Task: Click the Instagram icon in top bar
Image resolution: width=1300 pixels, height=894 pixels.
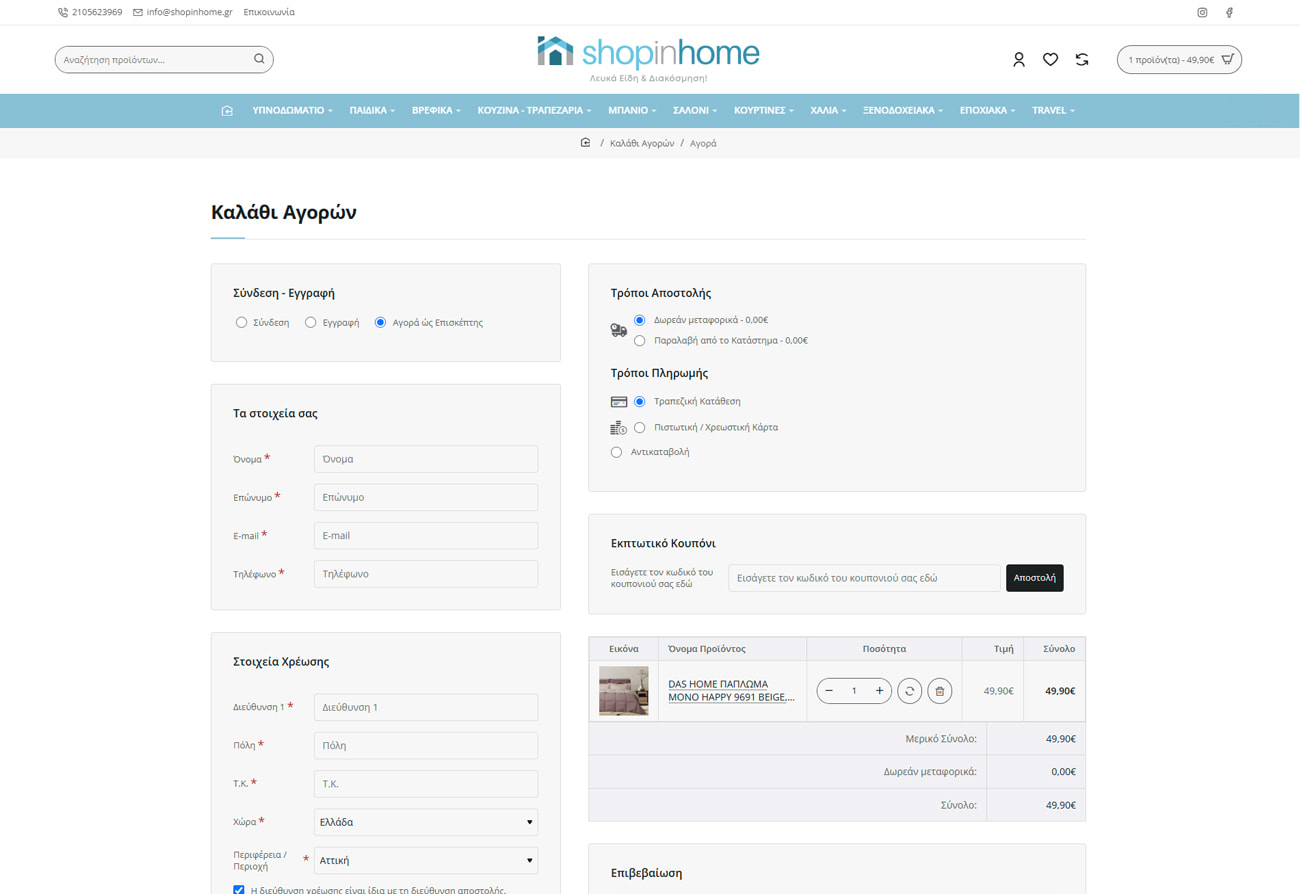Action: pyautogui.click(x=1202, y=13)
